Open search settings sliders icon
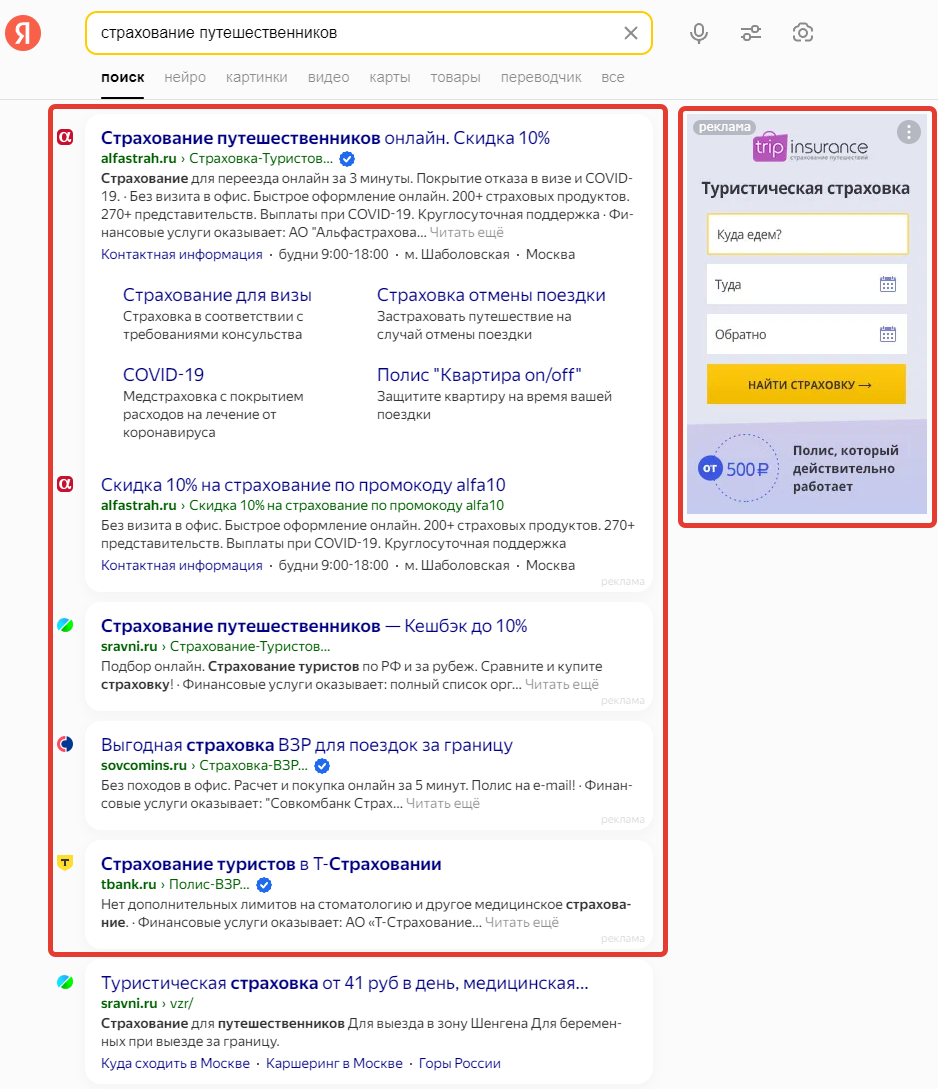 point(751,33)
